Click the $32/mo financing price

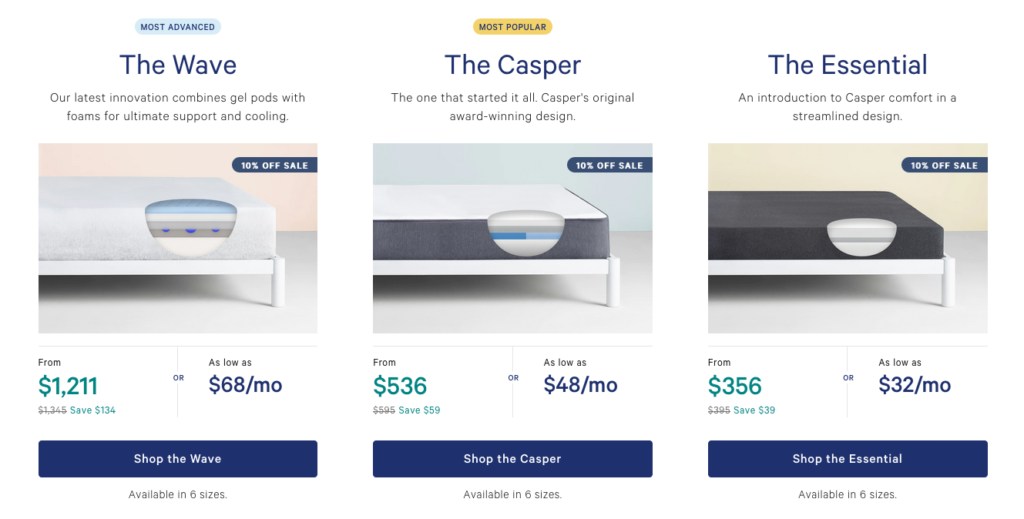click(915, 385)
